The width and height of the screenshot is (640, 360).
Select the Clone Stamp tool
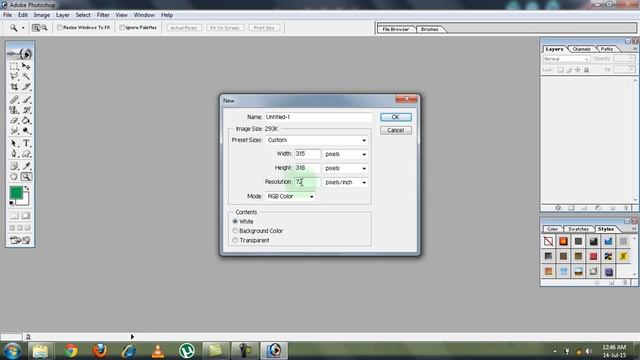(x=14, y=110)
